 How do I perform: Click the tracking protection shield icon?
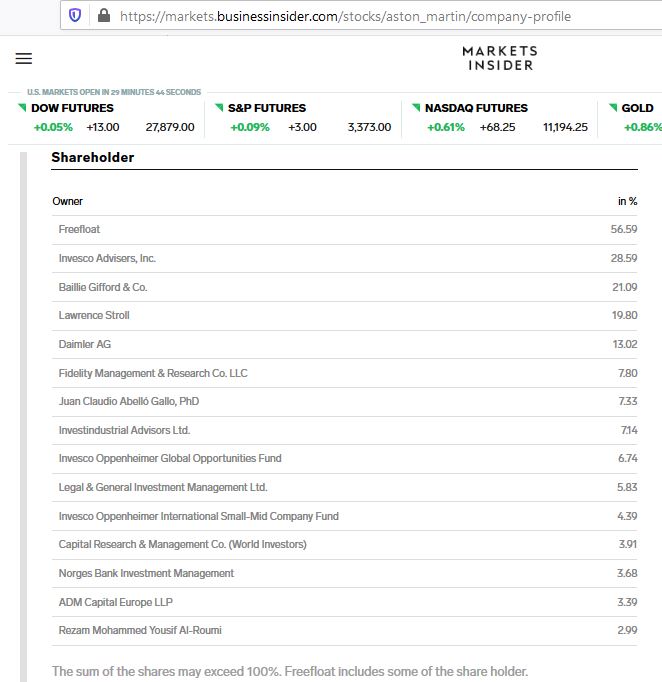tap(75, 15)
